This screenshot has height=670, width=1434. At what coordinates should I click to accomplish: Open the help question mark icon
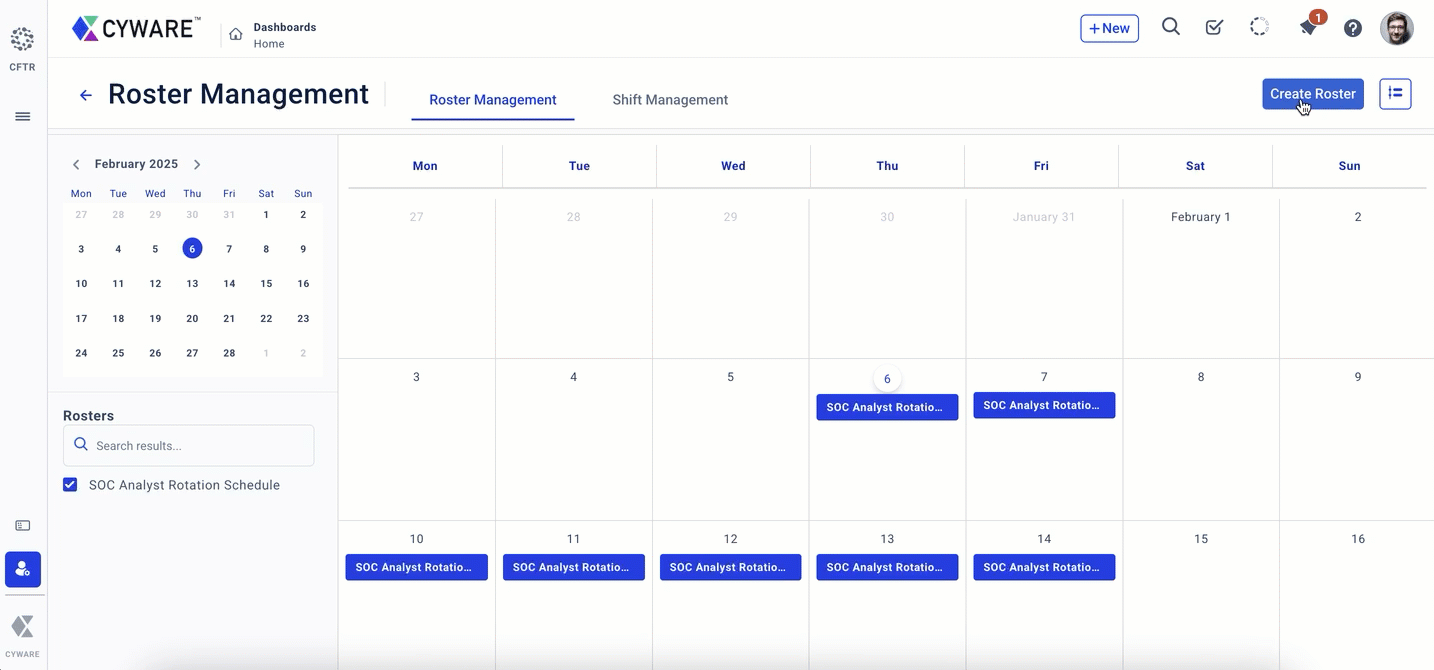(1352, 28)
